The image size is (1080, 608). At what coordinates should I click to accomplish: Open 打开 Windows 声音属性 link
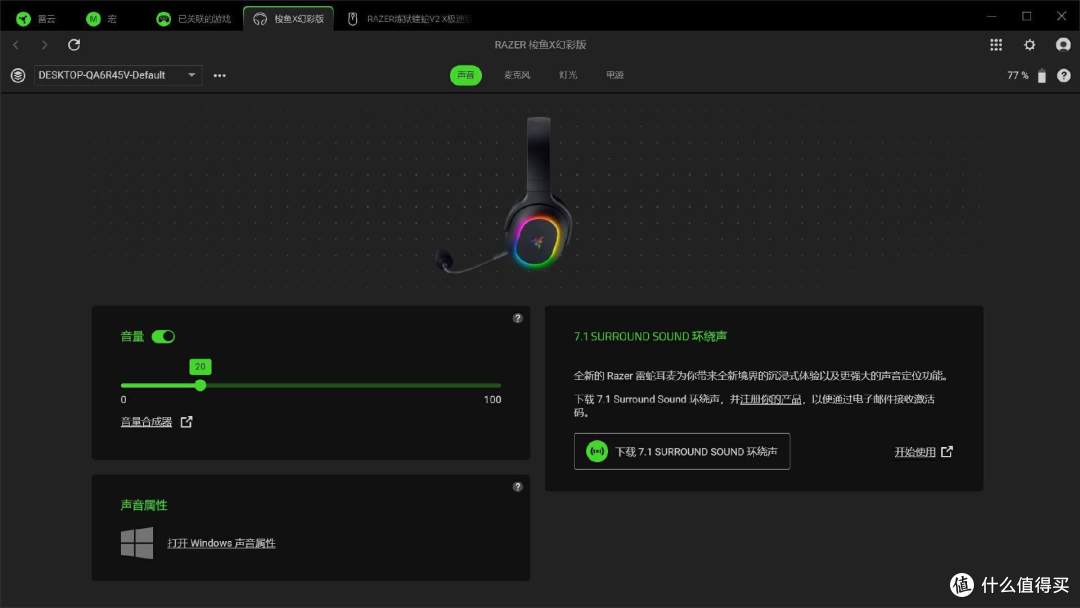click(x=221, y=543)
